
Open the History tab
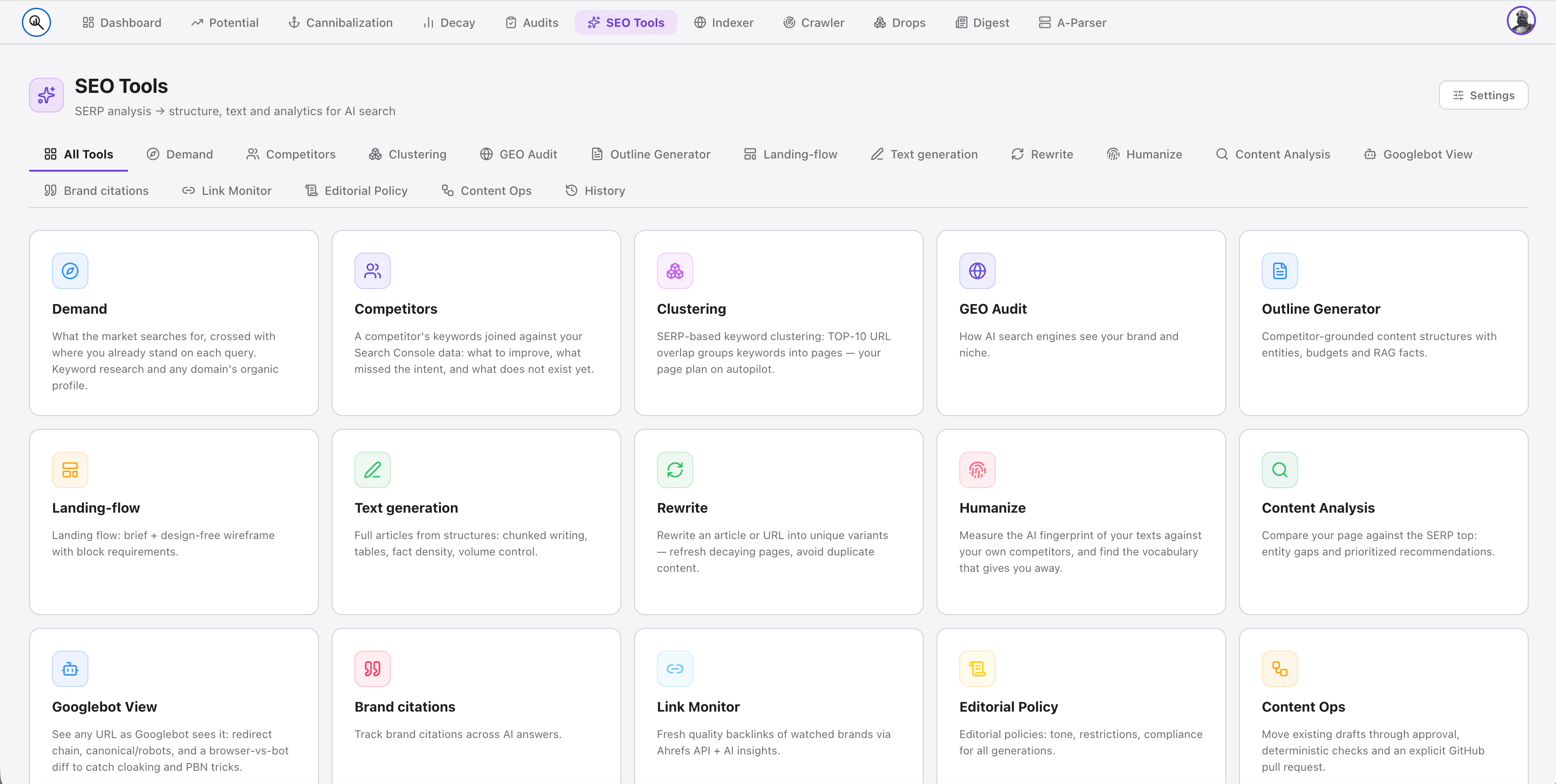pos(595,190)
